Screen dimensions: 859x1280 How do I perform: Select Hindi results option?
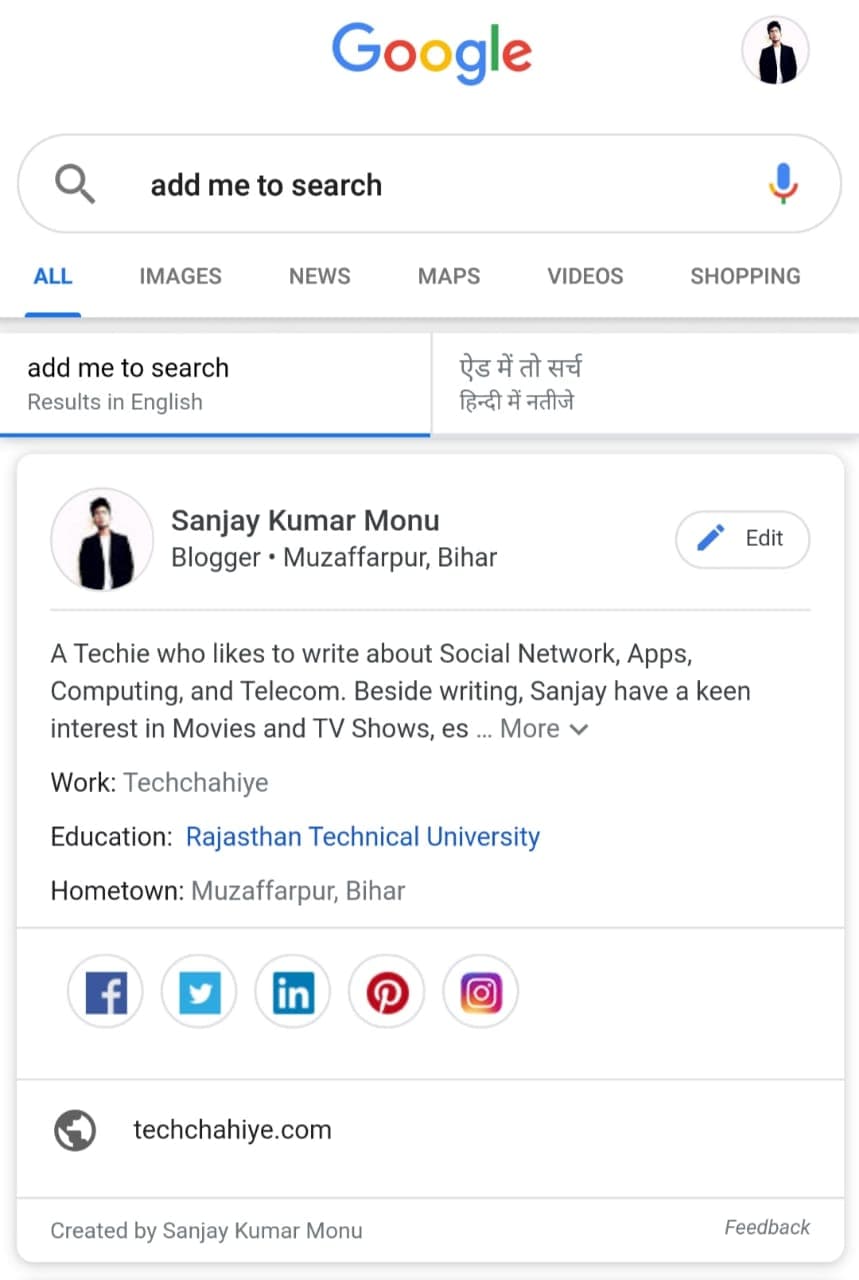point(645,385)
